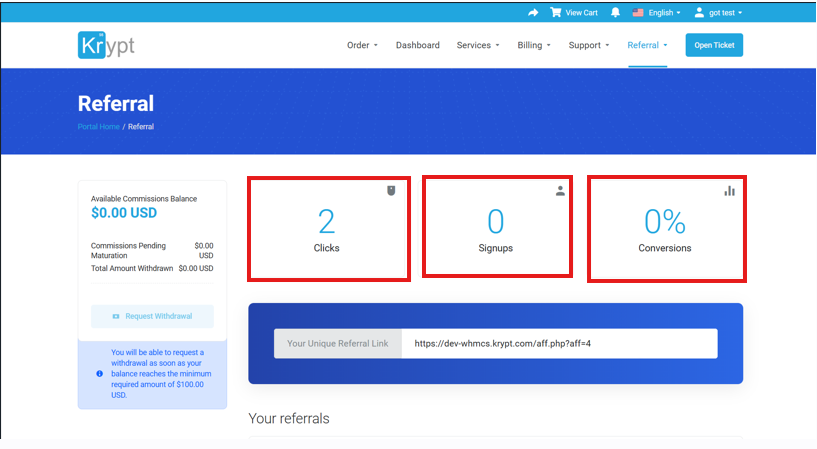This screenshot has width=817, height=449.
Task: Click the Krypt logo
Action: tap(107, 46)
